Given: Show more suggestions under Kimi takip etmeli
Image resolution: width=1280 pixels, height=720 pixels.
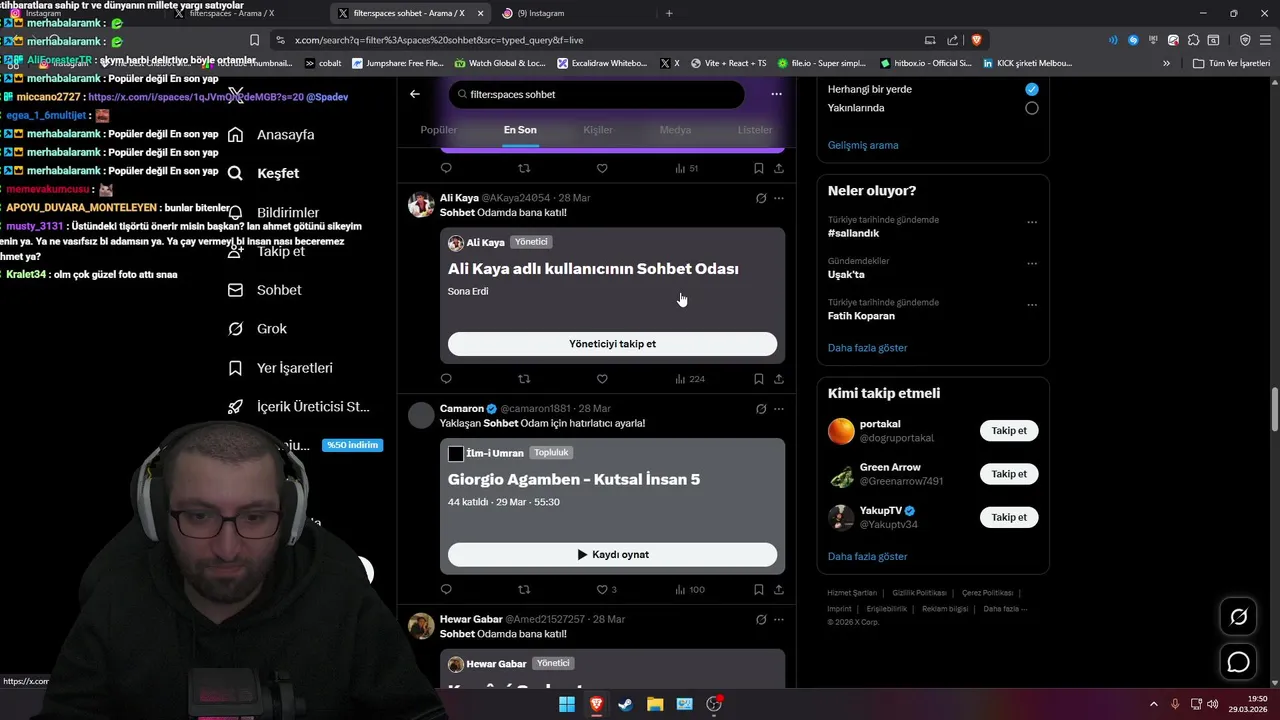Looking at the screenshot, I should coord(868,556).
